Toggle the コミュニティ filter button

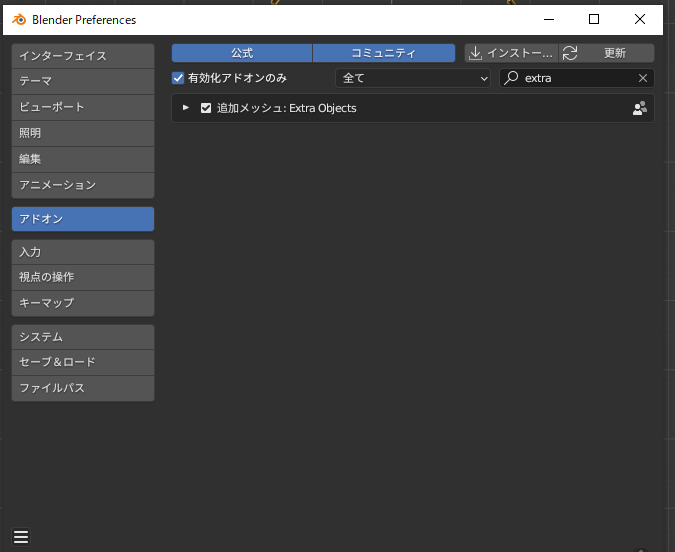click(x=384, y=53)
